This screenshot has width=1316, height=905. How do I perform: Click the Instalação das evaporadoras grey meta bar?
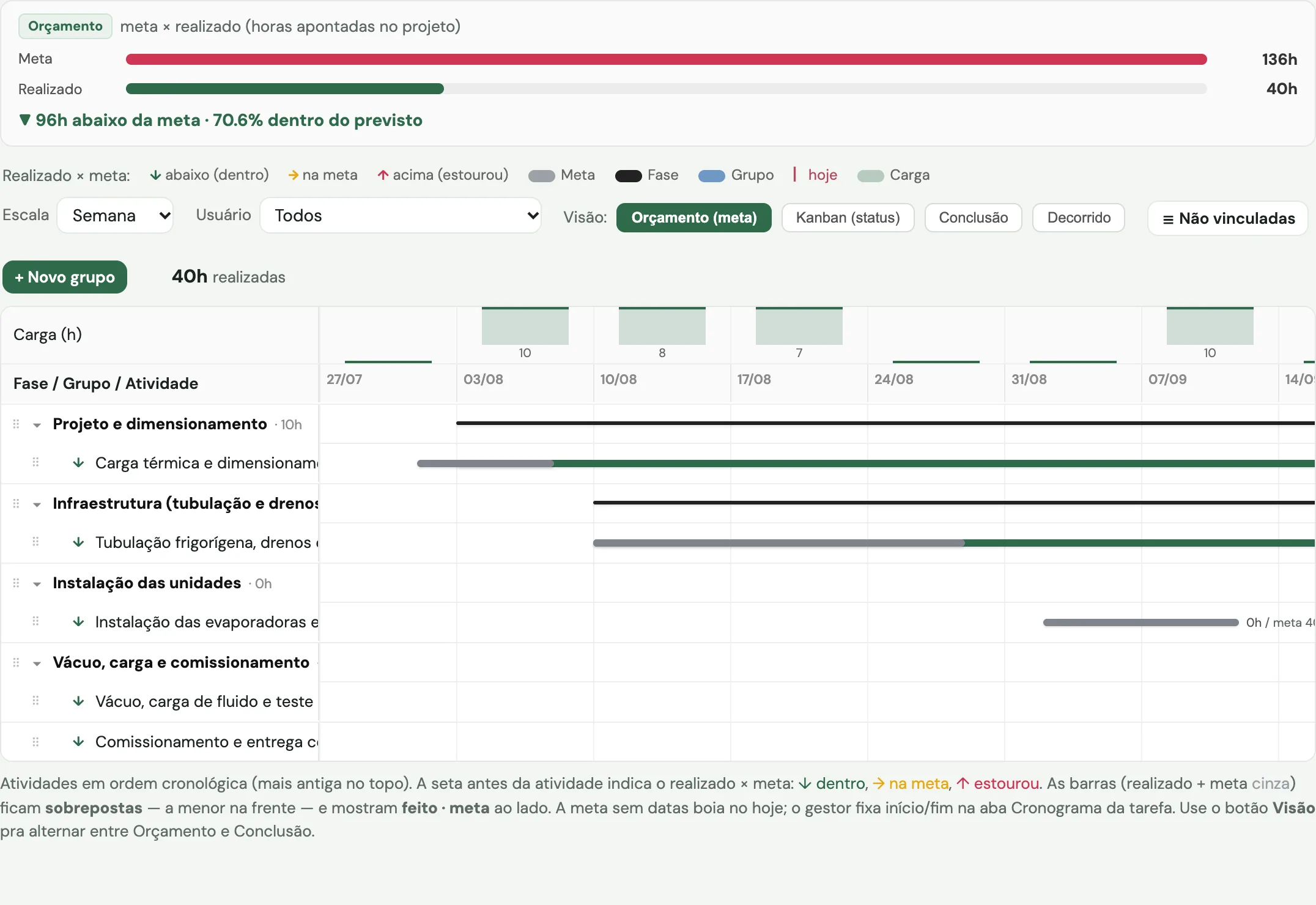click(x=1141, y=622)
